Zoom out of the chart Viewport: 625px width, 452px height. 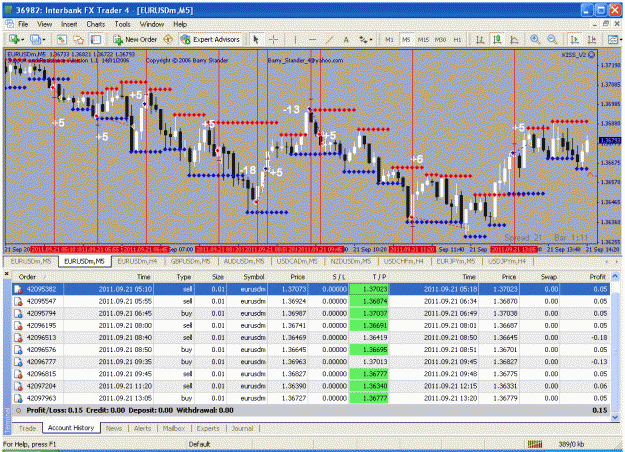(552, 39)
